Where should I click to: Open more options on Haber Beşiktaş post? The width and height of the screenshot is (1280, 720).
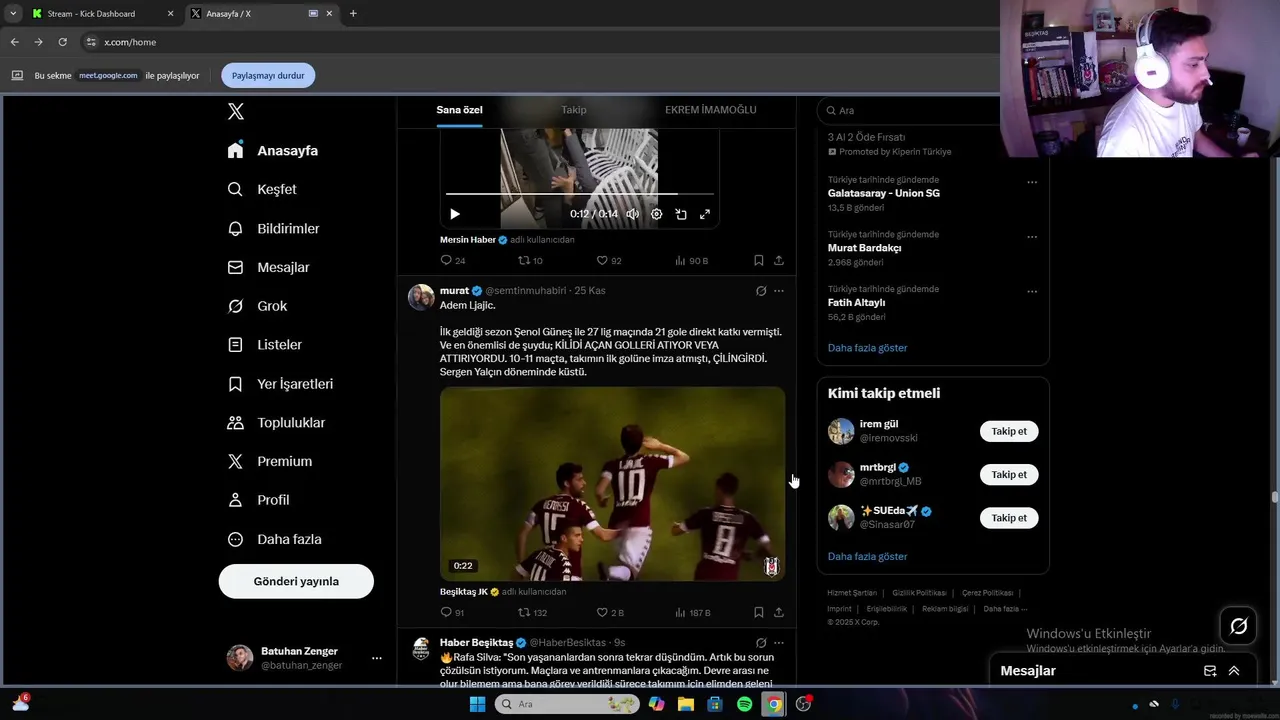(x=779, y=643)
